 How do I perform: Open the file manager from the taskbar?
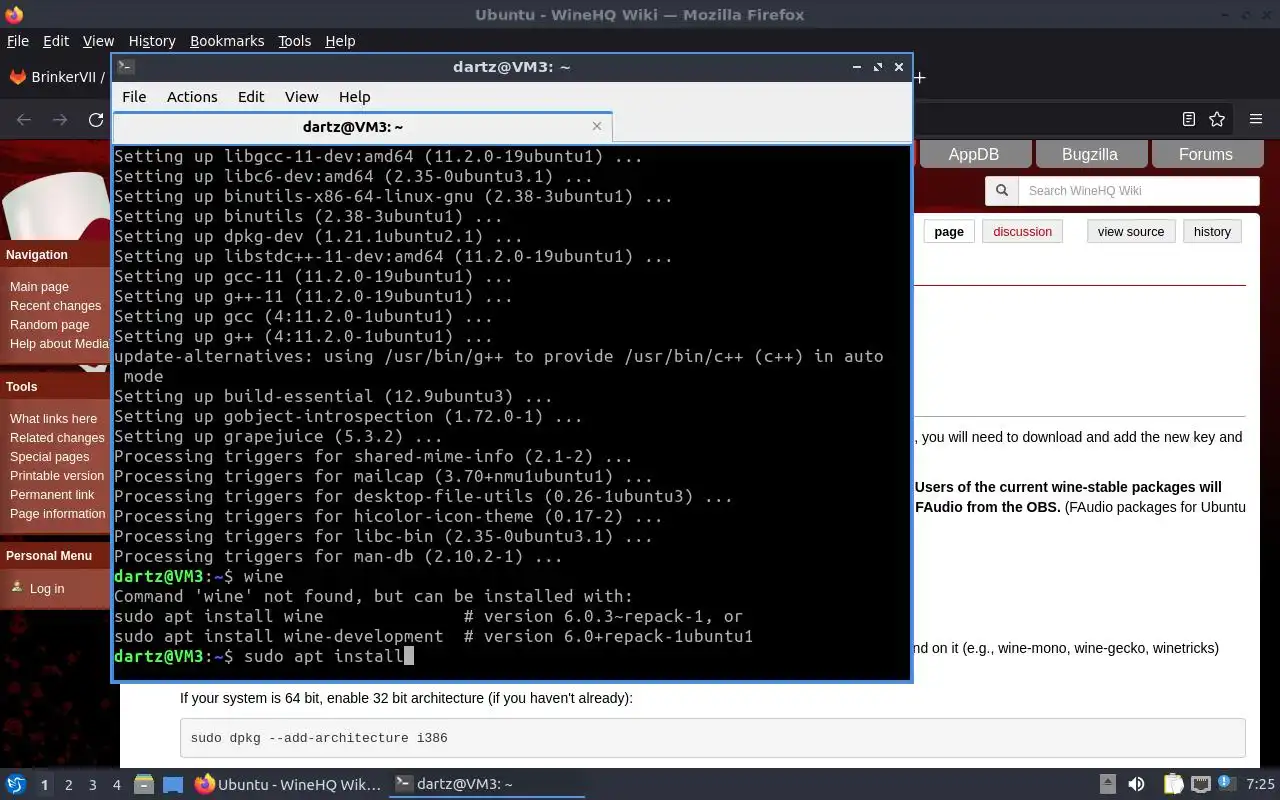coord(143,784)
